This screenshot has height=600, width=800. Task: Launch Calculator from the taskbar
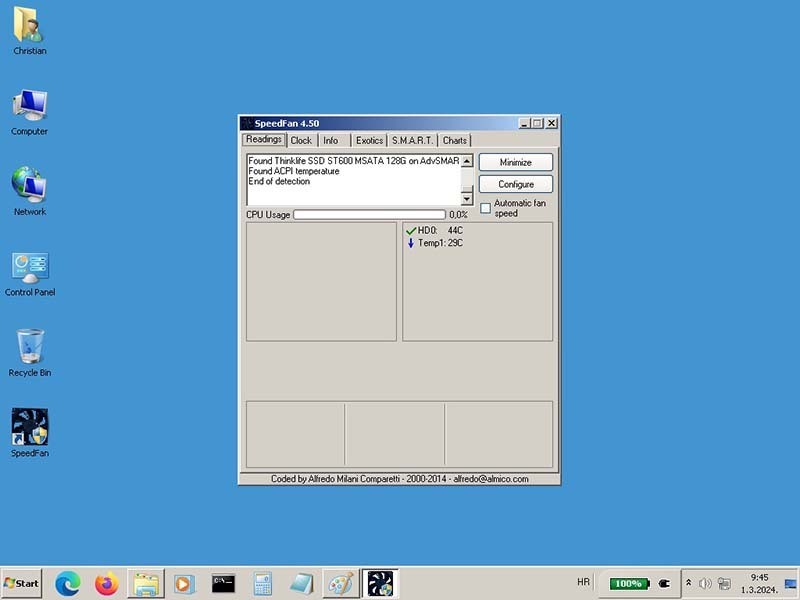point(263,583)
